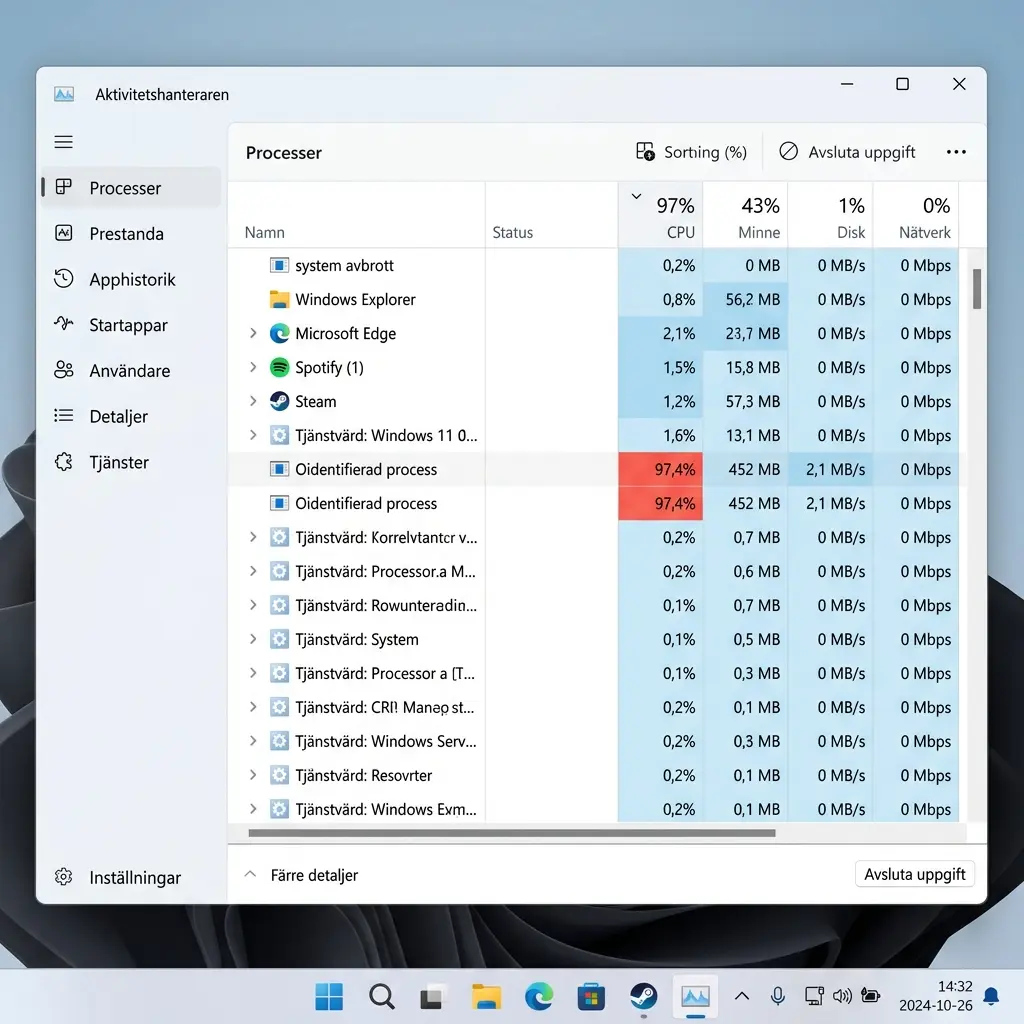Expand the Spotify (1) process group
Image resolution: width=1024 pixels, height=1024 pixels.
253,367
